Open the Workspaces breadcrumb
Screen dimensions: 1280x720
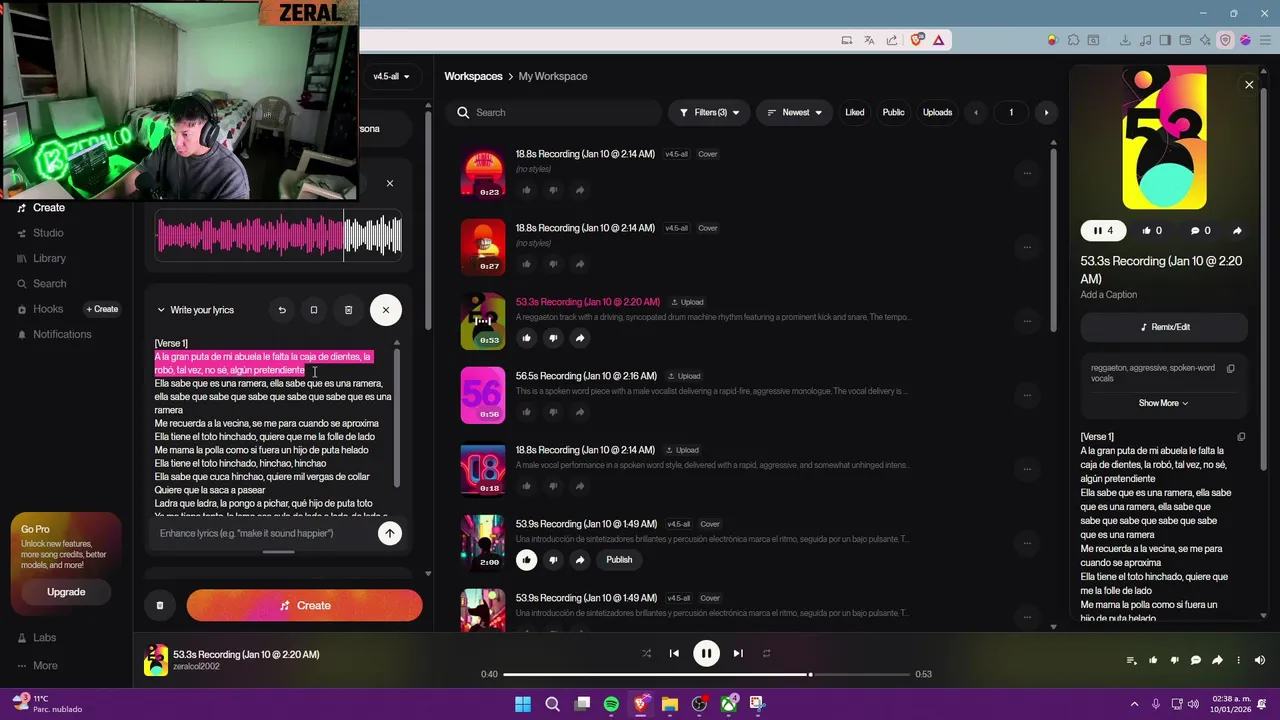(x=473, y=77)
